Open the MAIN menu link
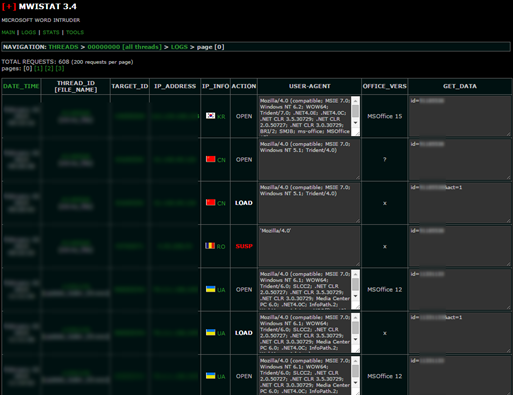The width and height of the screenshot is (513, 395). 8,32
